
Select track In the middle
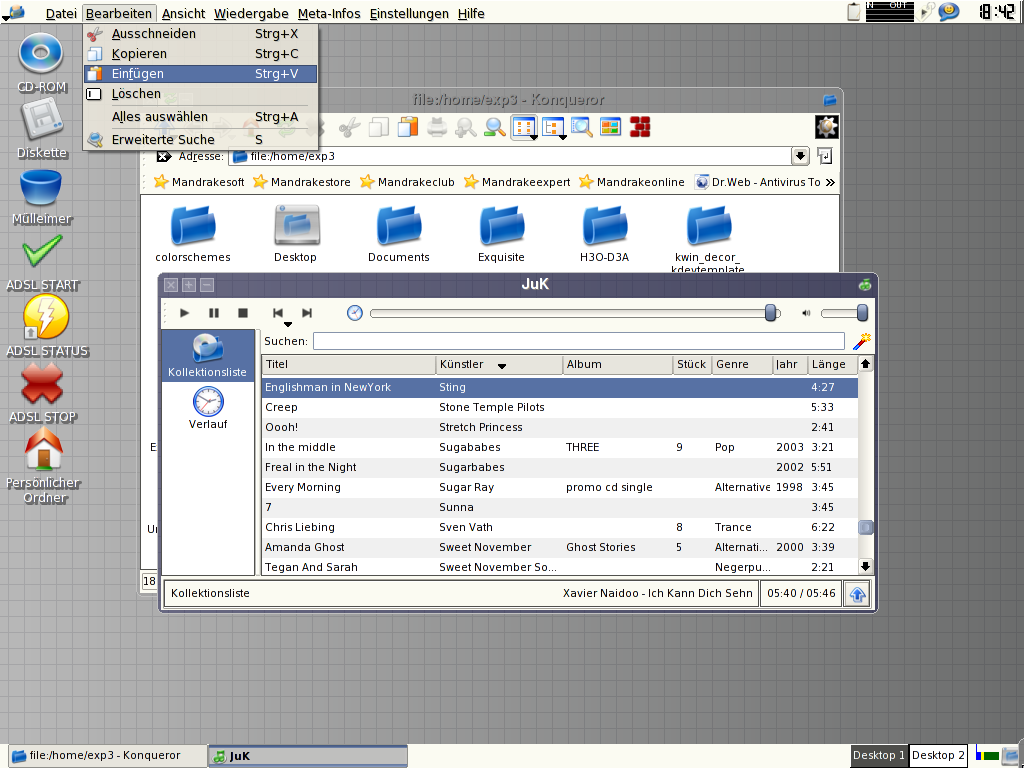click(x=560, y=447)
